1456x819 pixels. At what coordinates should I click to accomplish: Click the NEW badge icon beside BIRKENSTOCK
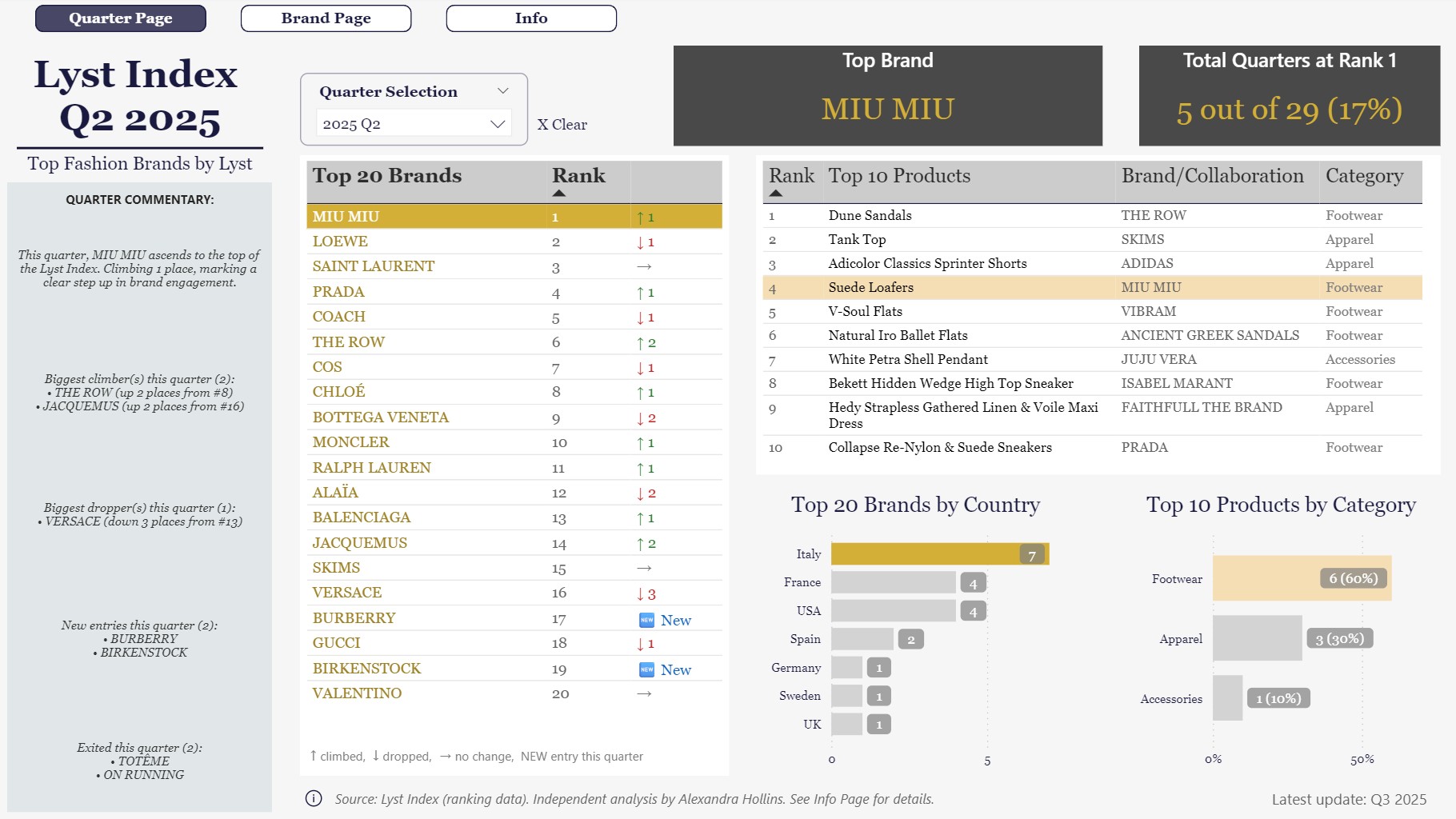click(x=646, y=669)
